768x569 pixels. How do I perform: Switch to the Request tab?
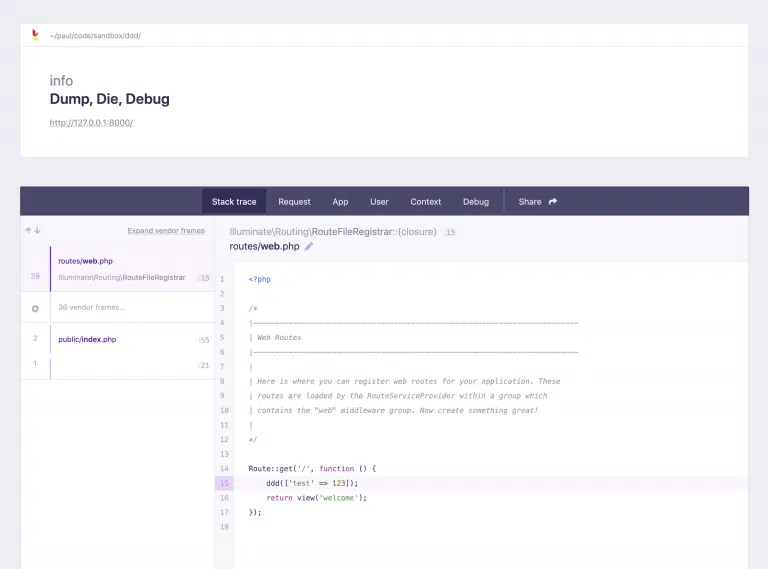tap(294, 202)
